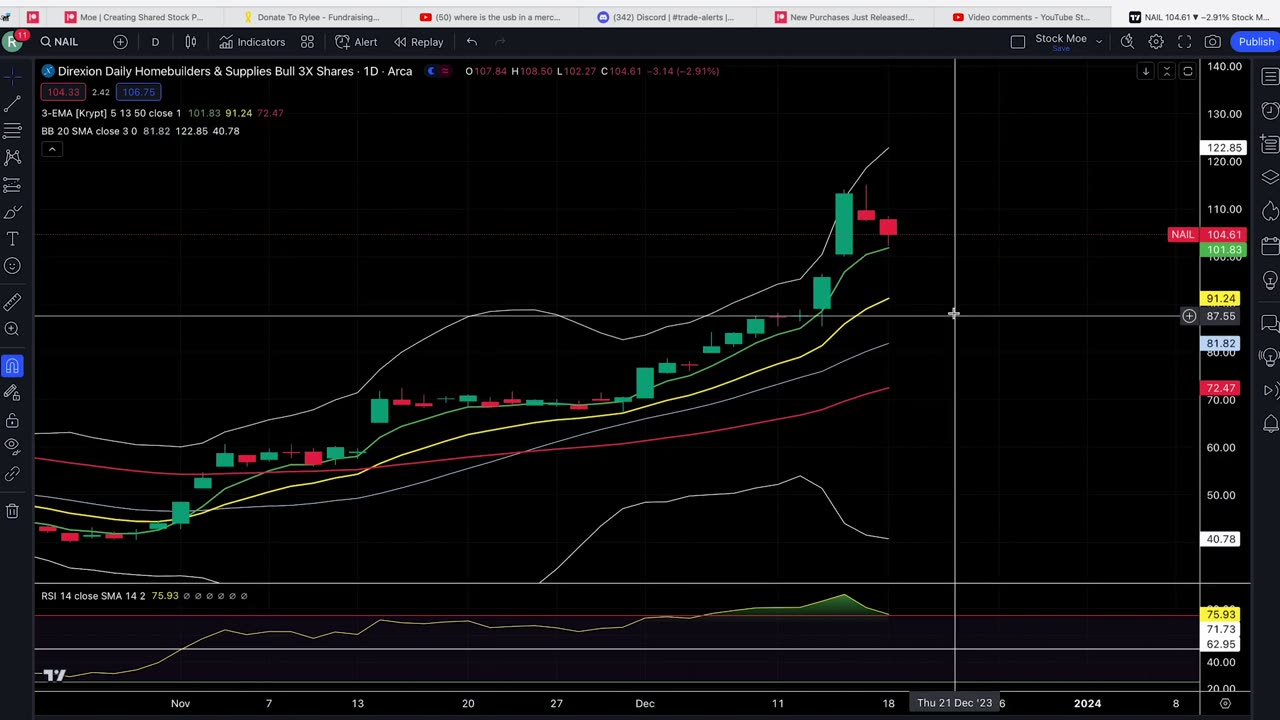Click the plus button at 87.55 price
This screenshot has width=1280, height=720.
click(1189, 316)
